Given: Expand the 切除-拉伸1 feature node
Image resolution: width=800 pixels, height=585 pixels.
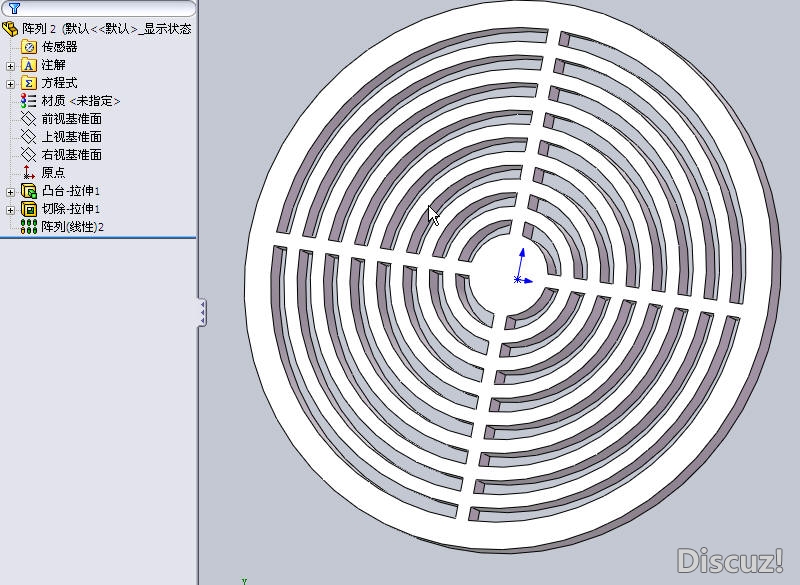Looking at the screenshot, I should tap(10, 210).
